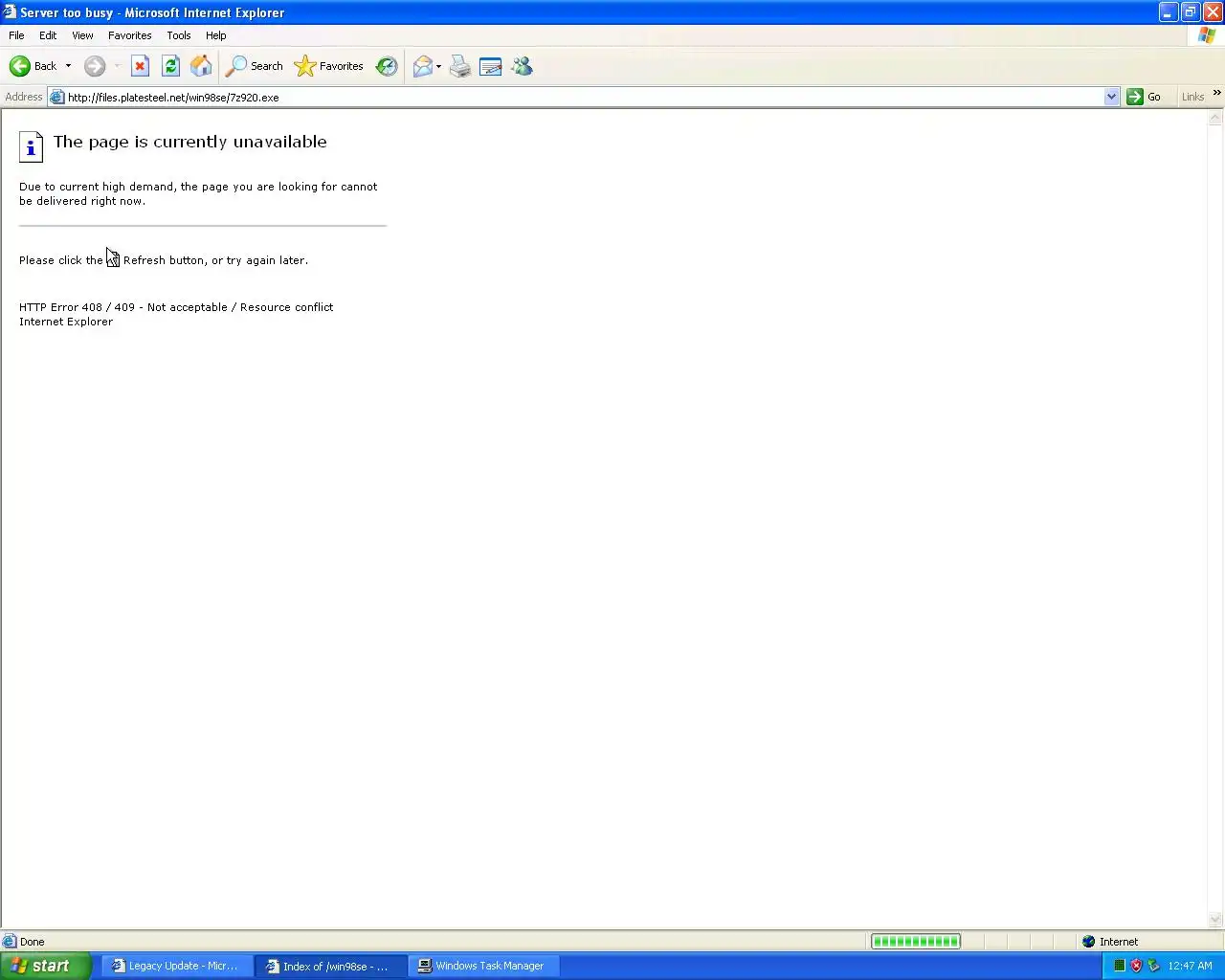Click the Back arrow button

click(x=33, y=66)
